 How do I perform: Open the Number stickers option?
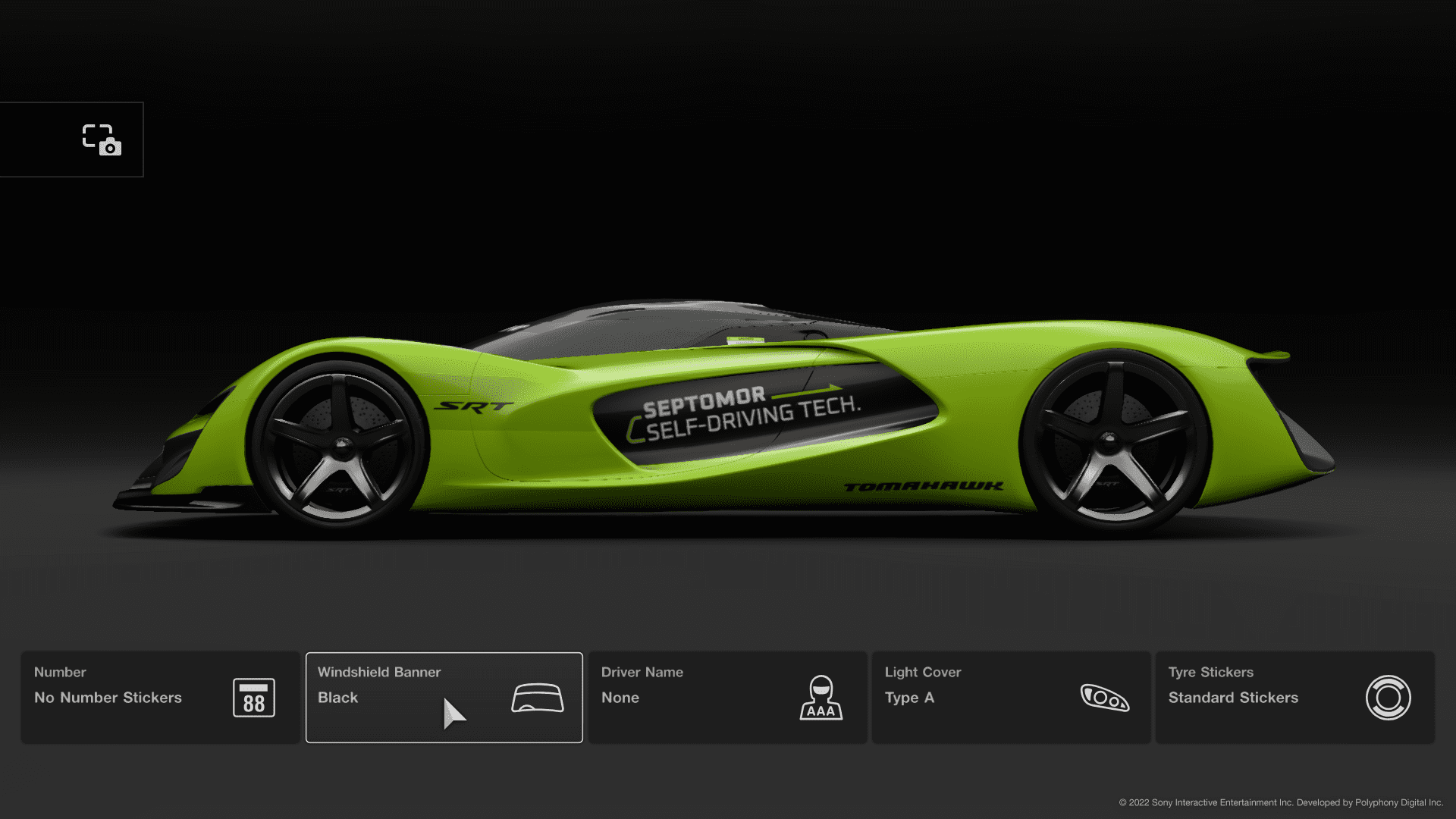tap(60, 673)
